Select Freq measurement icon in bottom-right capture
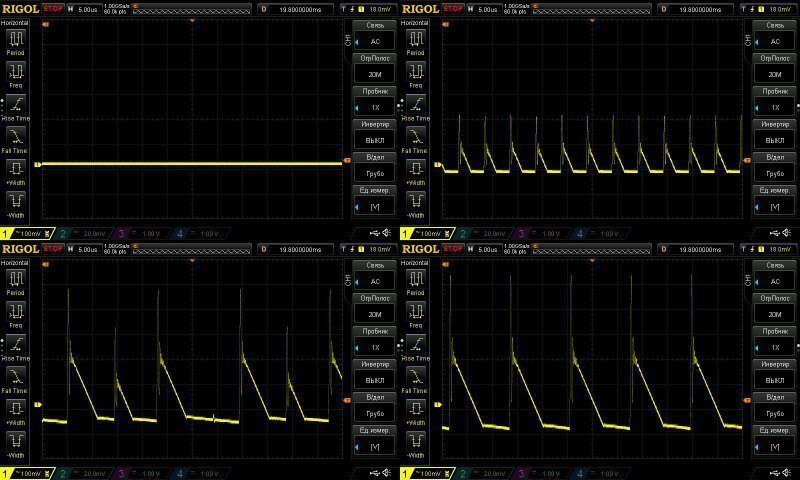The width and height of the screenshot is (800, 480). pos(416,312)
